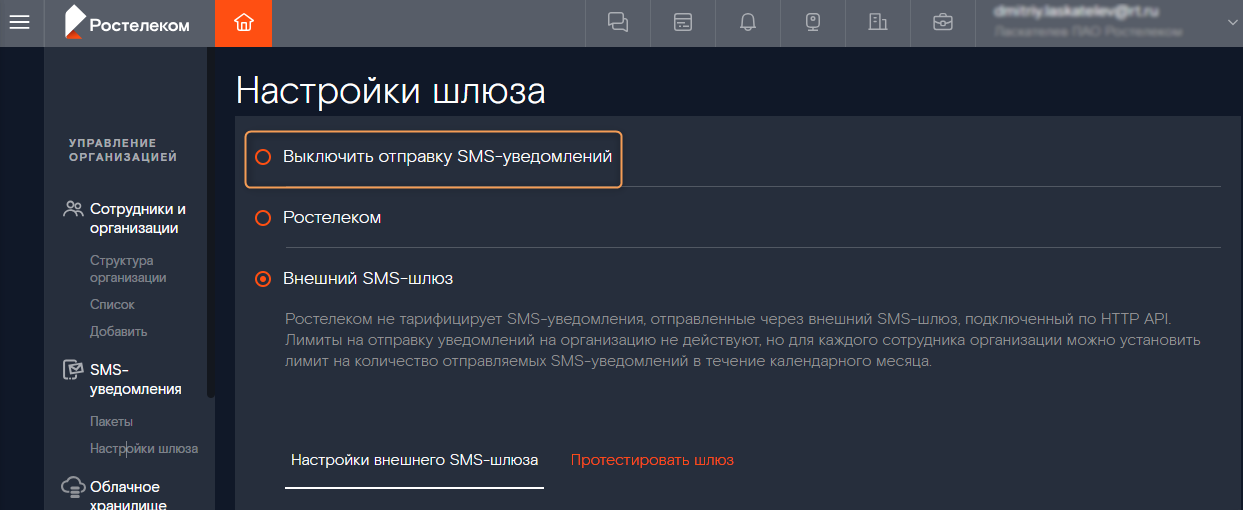This screenshot has width=1243, height=510.
Task: Open Добавить in sidebar
Action: pos(118,331)
